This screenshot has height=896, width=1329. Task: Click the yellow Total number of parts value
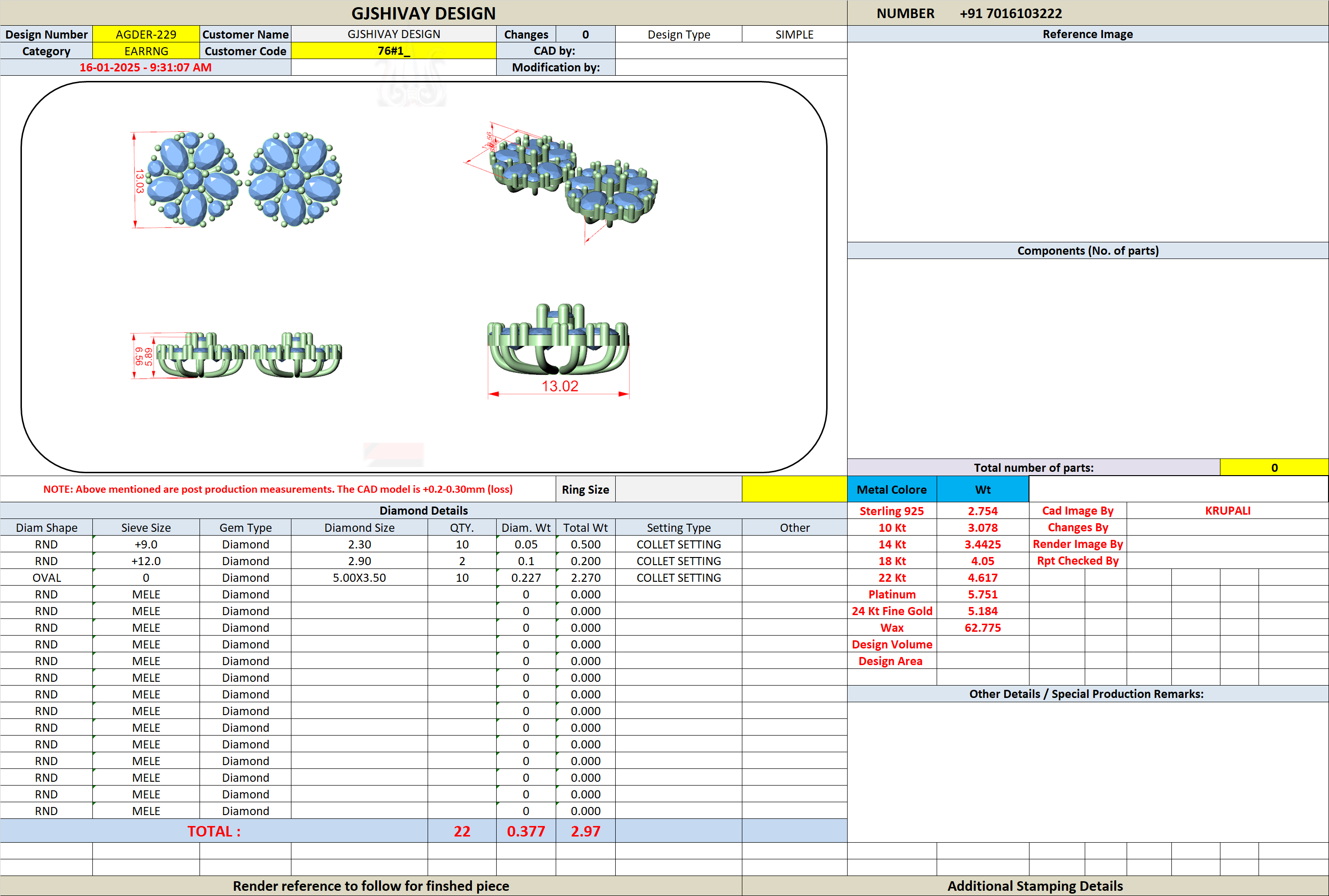point(1274,468)
